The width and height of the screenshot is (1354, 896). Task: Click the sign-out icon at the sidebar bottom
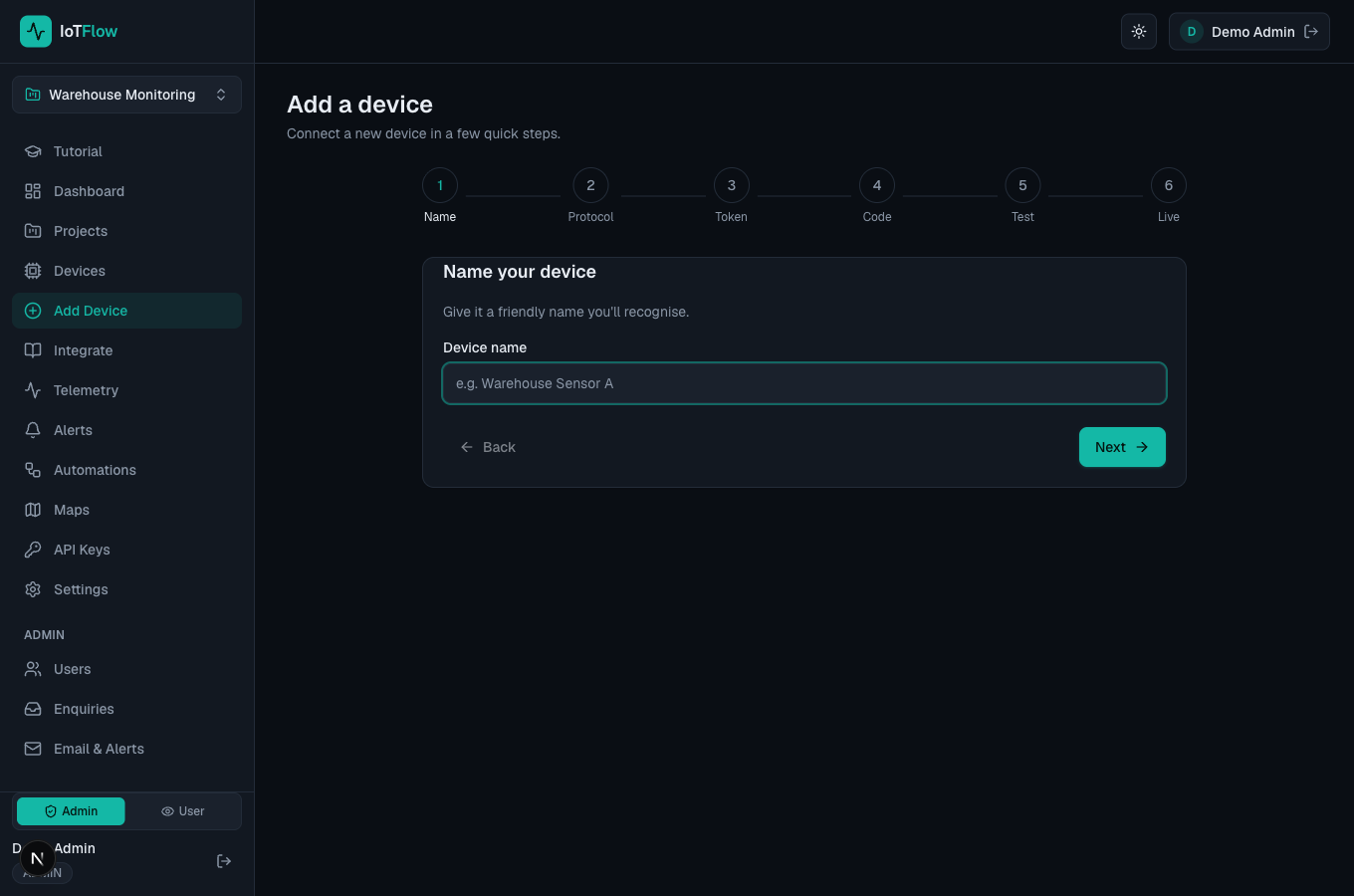point(224,861)
